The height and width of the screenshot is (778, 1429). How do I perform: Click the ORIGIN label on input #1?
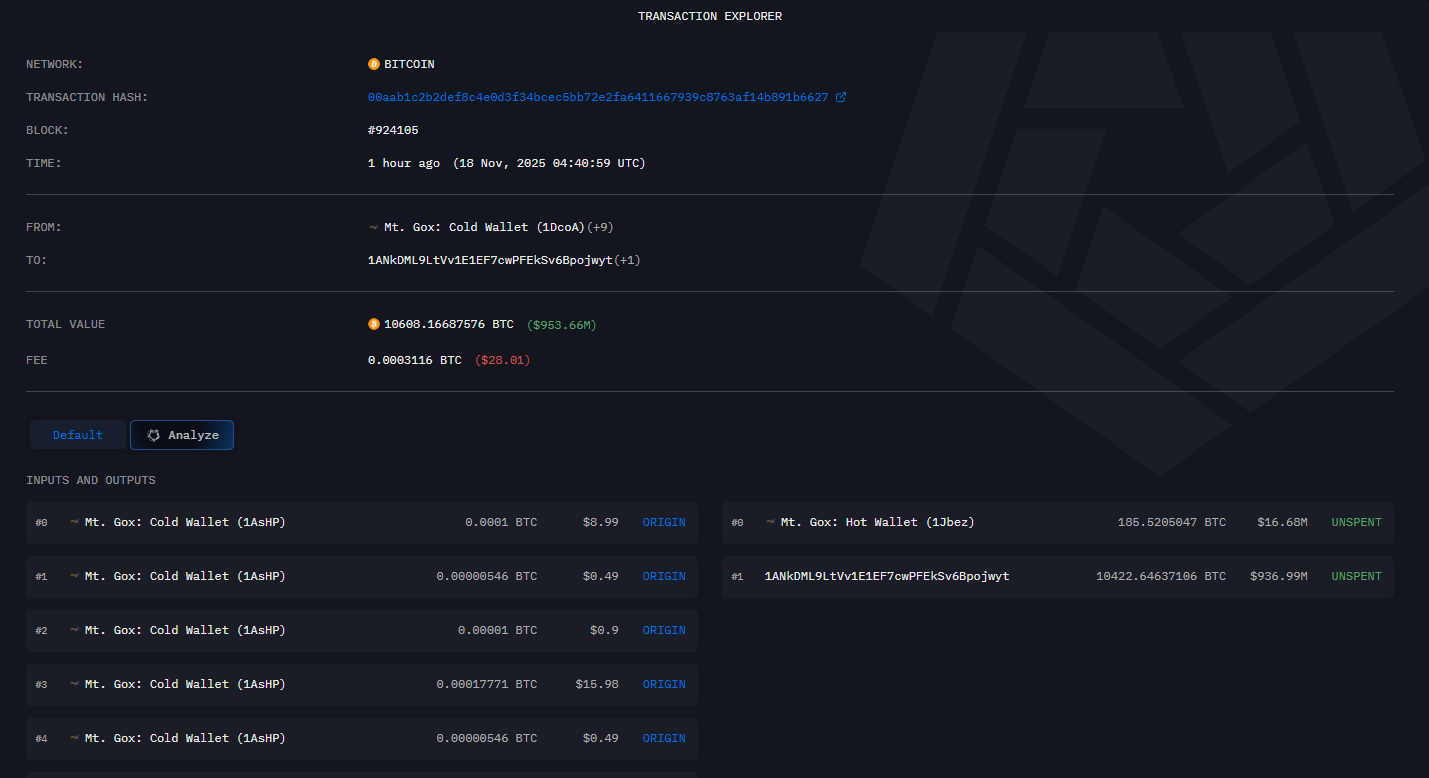coord(664,575)
